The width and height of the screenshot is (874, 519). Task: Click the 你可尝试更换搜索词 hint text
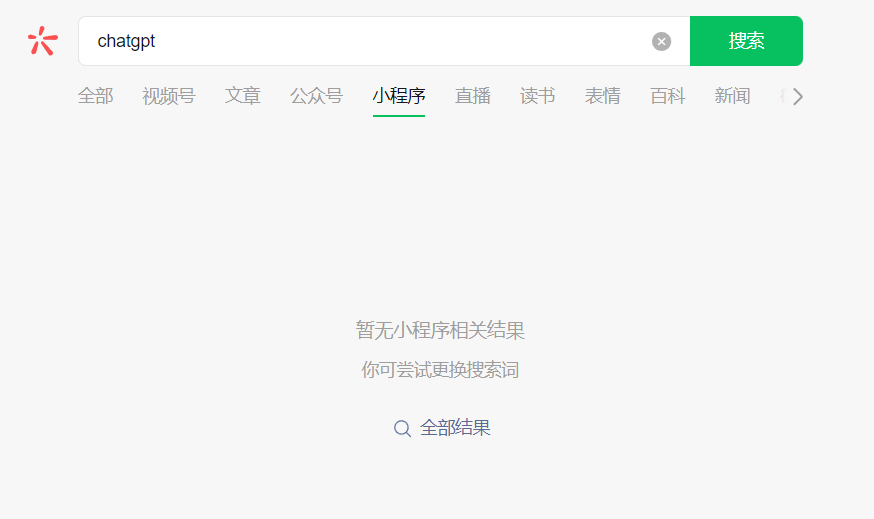pos(440,369)
